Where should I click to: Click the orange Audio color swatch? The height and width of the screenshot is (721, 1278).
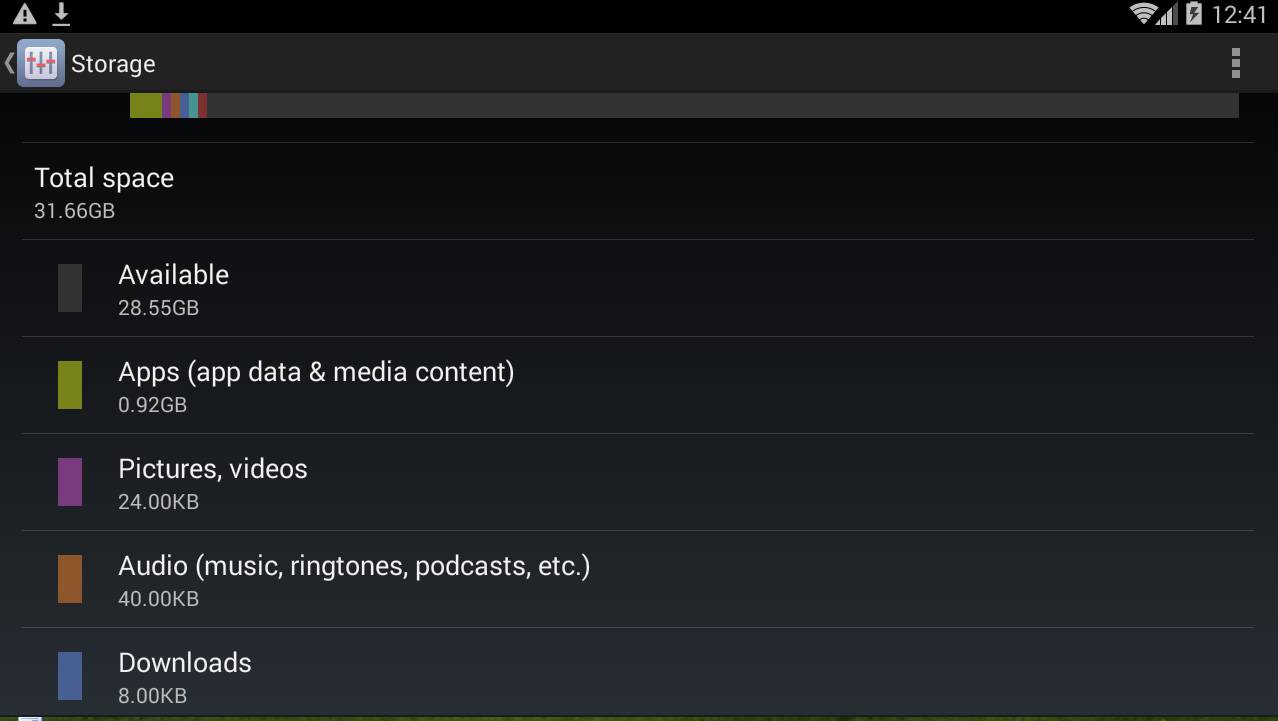click(70, 579)
